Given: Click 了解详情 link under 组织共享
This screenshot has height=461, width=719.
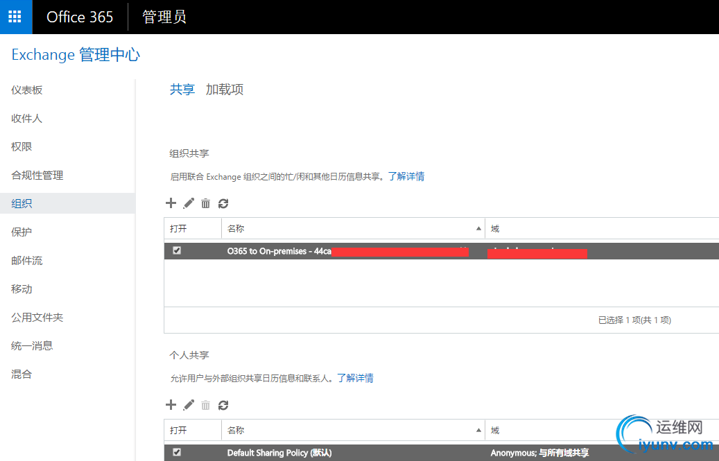Looking at the screenshot, I should 406,177.
